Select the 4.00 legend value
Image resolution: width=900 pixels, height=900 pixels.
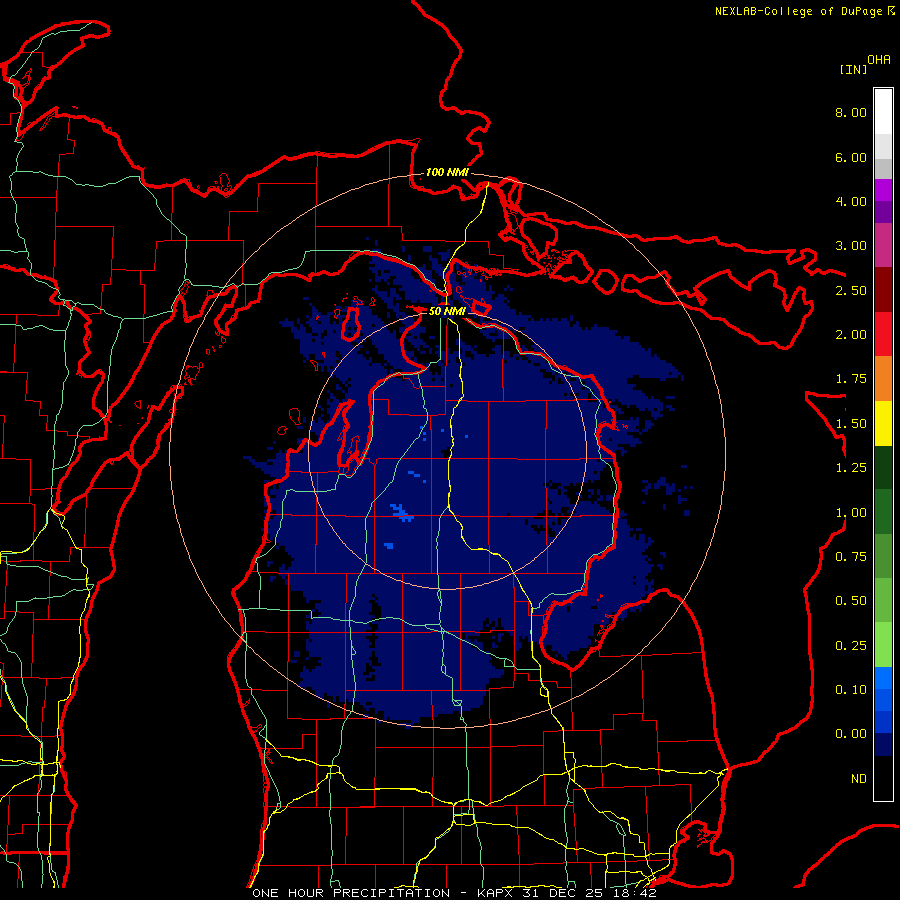pos(851,201)
